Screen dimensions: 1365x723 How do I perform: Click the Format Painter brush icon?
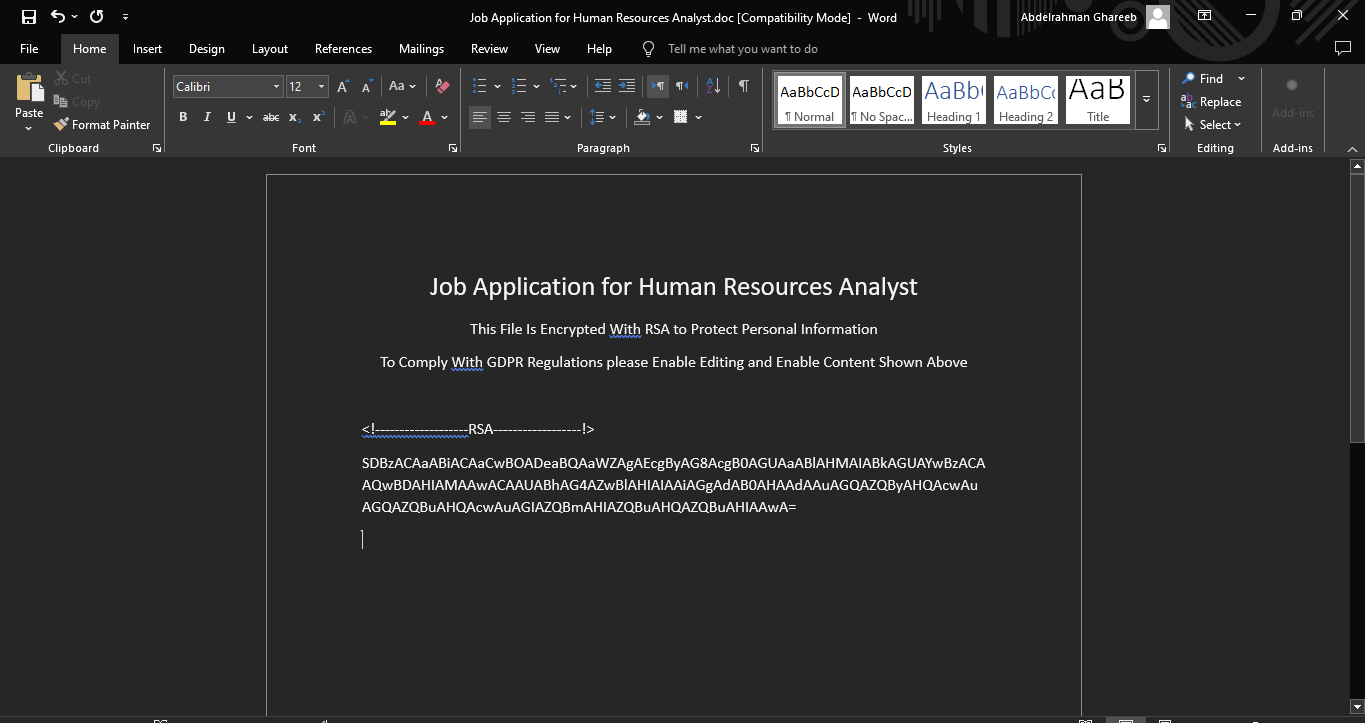tap(62, 125)
